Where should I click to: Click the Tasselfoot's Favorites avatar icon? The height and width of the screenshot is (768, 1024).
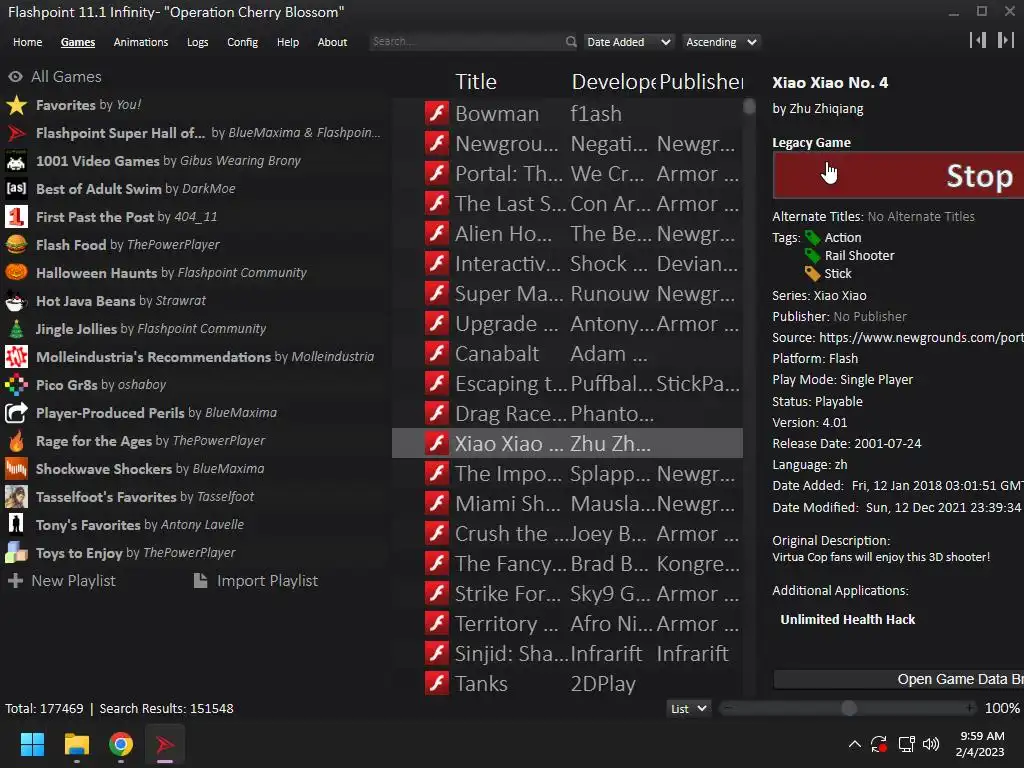click(16, 497)
